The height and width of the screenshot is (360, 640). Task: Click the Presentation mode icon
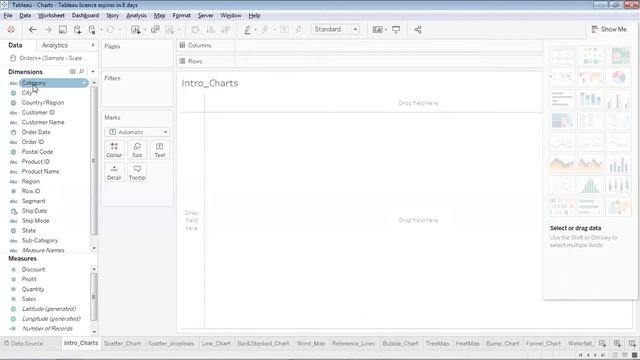[396, 29]
